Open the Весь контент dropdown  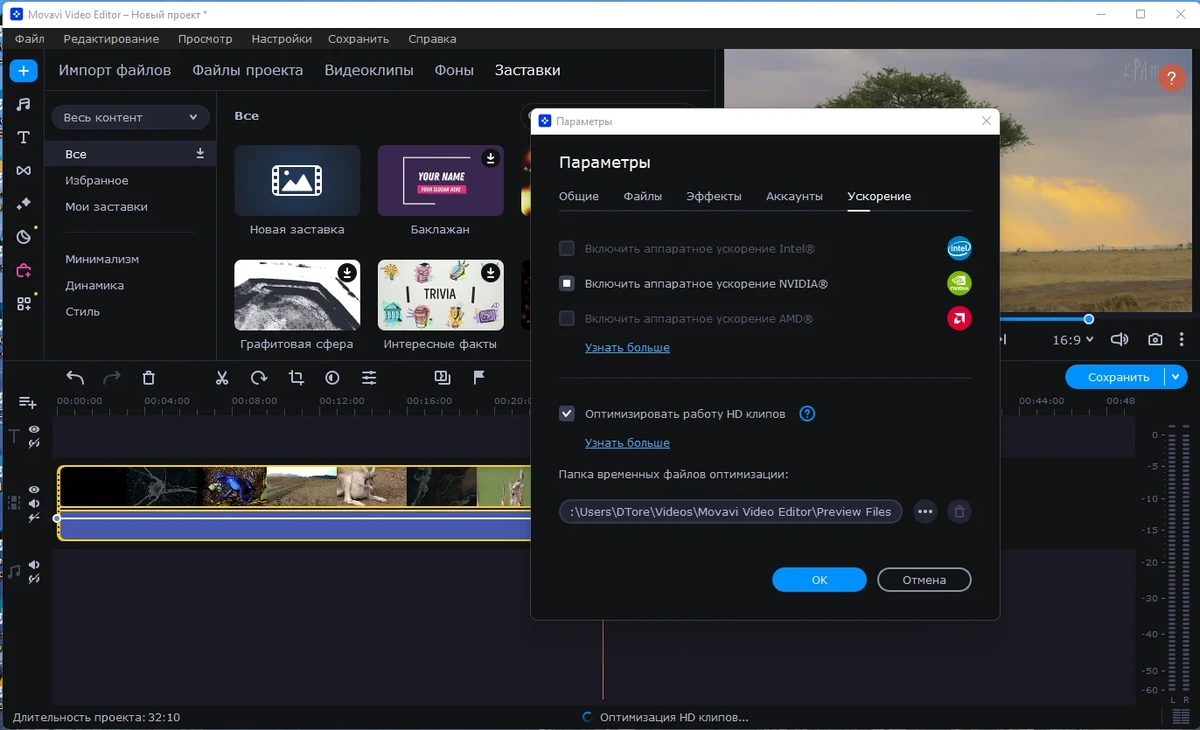click(x=131, y=117)
